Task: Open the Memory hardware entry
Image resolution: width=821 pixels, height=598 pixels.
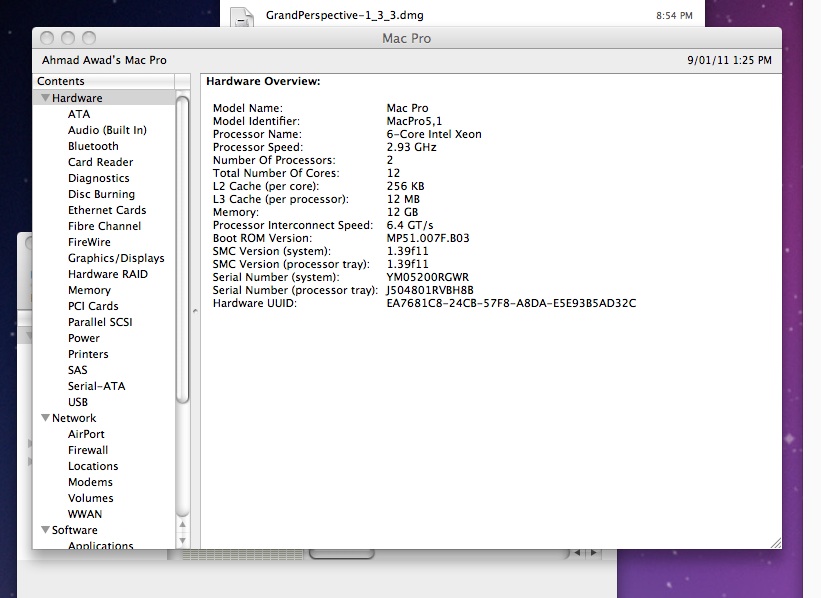Action: 90,290
